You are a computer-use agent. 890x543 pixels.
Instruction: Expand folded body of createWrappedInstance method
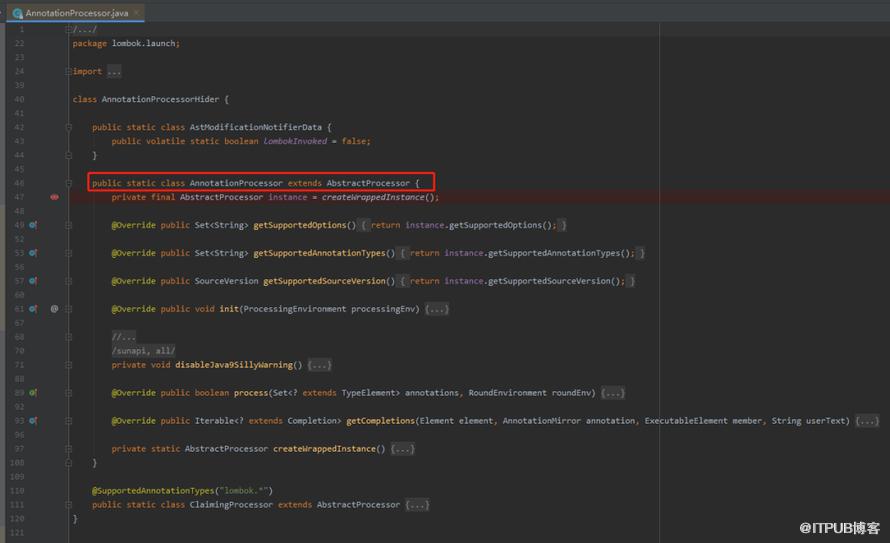pos(402,449)
